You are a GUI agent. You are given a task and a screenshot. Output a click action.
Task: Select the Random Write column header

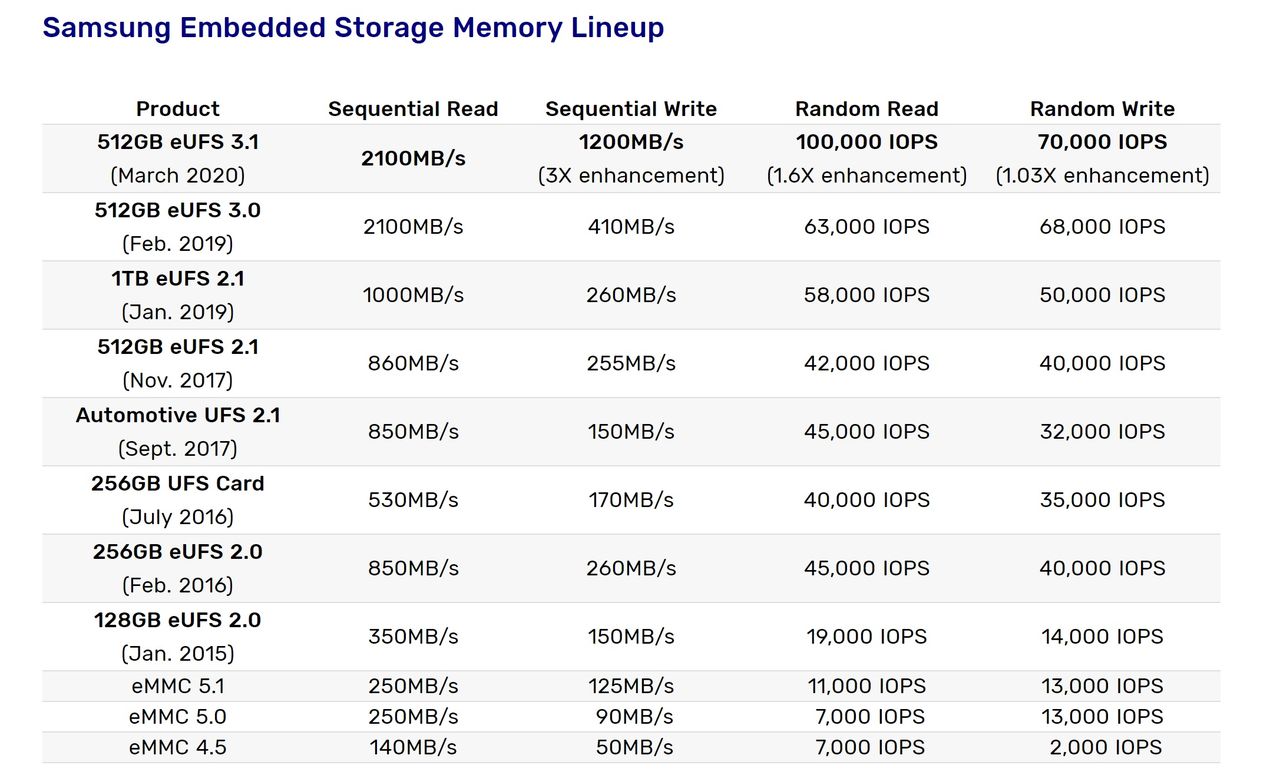tap(1102, 109)
